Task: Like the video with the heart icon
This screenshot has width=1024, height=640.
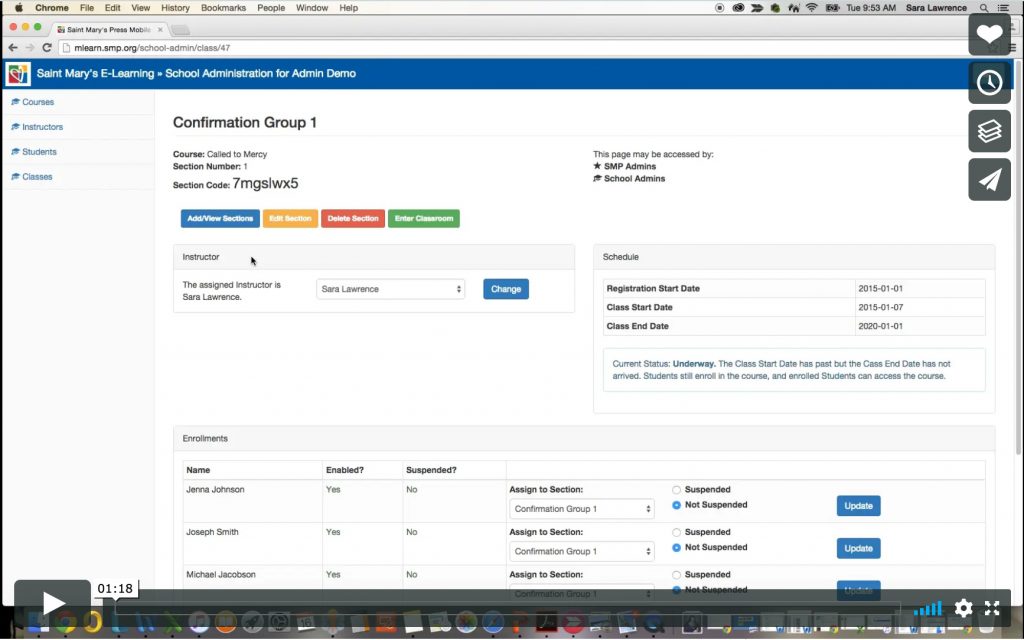Action: coord(989,34)
